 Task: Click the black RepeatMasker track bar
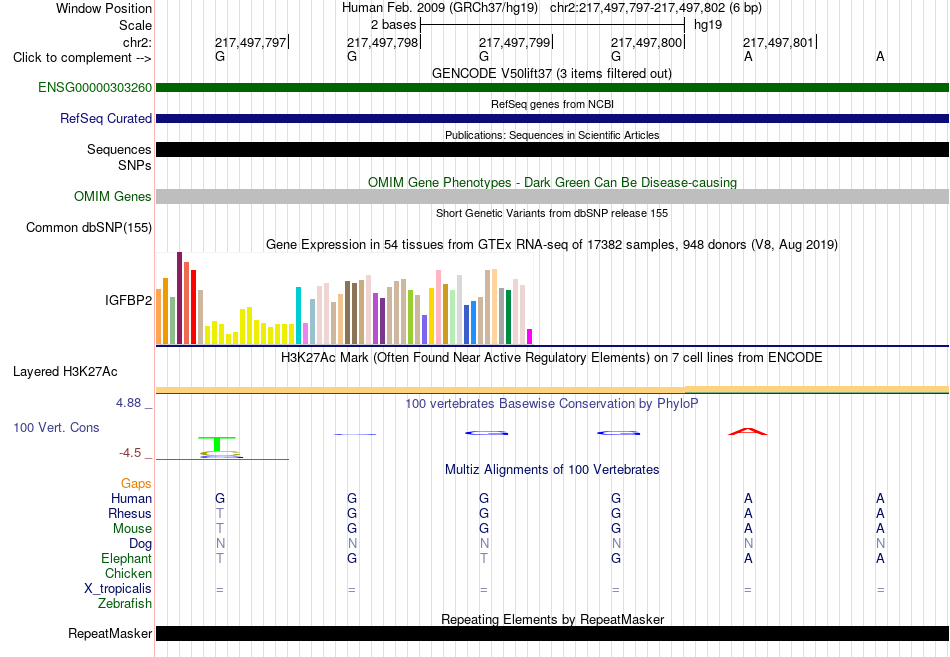point(553,633)
